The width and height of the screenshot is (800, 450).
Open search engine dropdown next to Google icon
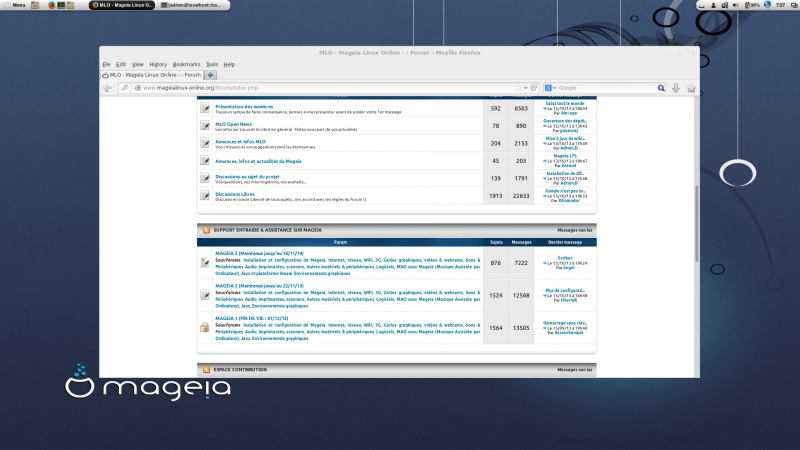[x=555, y=88]
